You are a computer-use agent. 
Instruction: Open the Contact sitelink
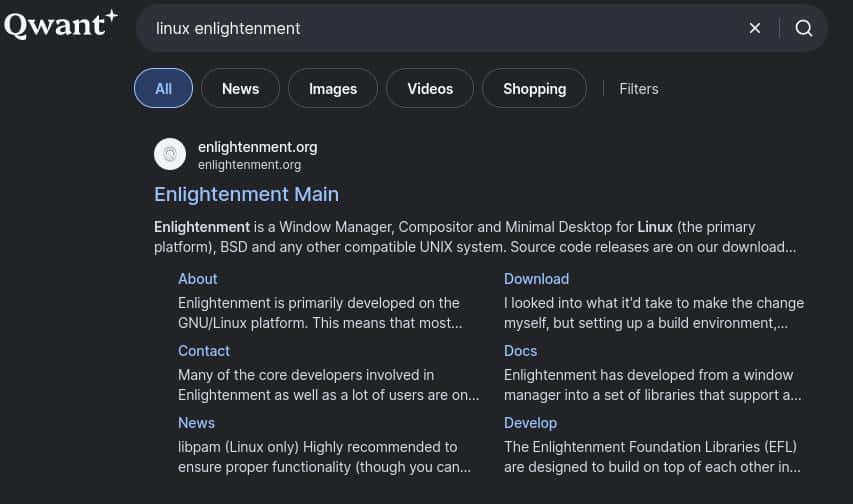(204, 351)
